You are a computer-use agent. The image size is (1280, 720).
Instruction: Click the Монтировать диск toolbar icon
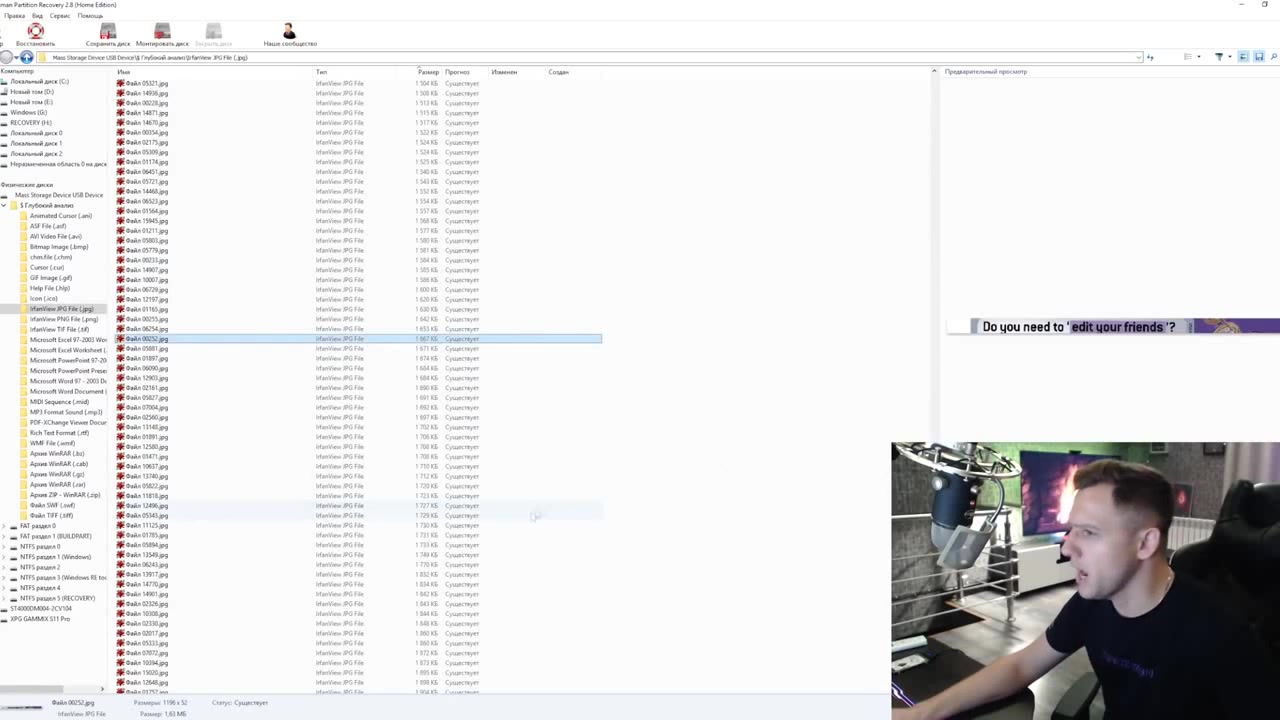pyautogui.click(x=162, y=31)
